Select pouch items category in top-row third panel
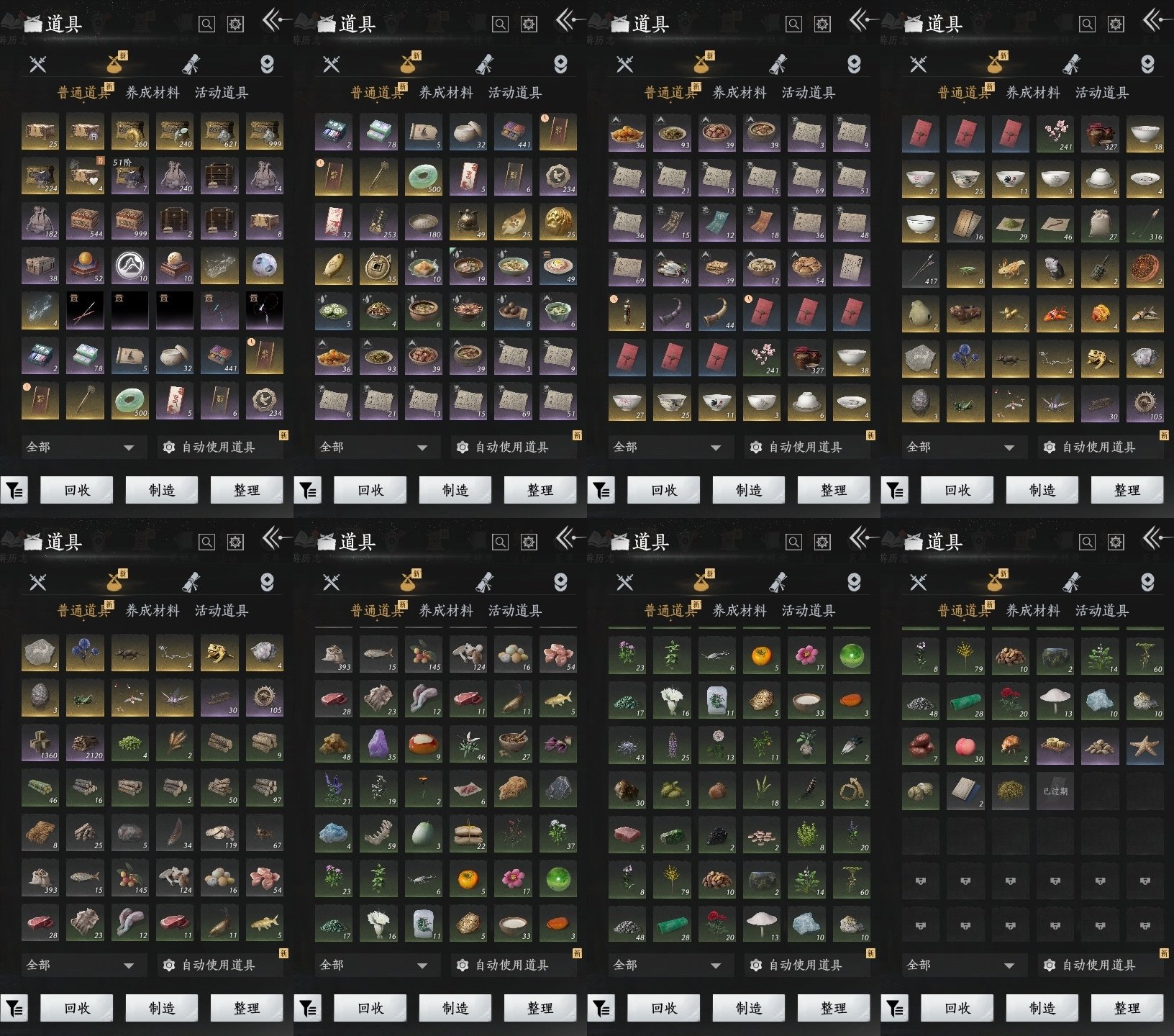1174x1036 pixels. click(703, 64)
